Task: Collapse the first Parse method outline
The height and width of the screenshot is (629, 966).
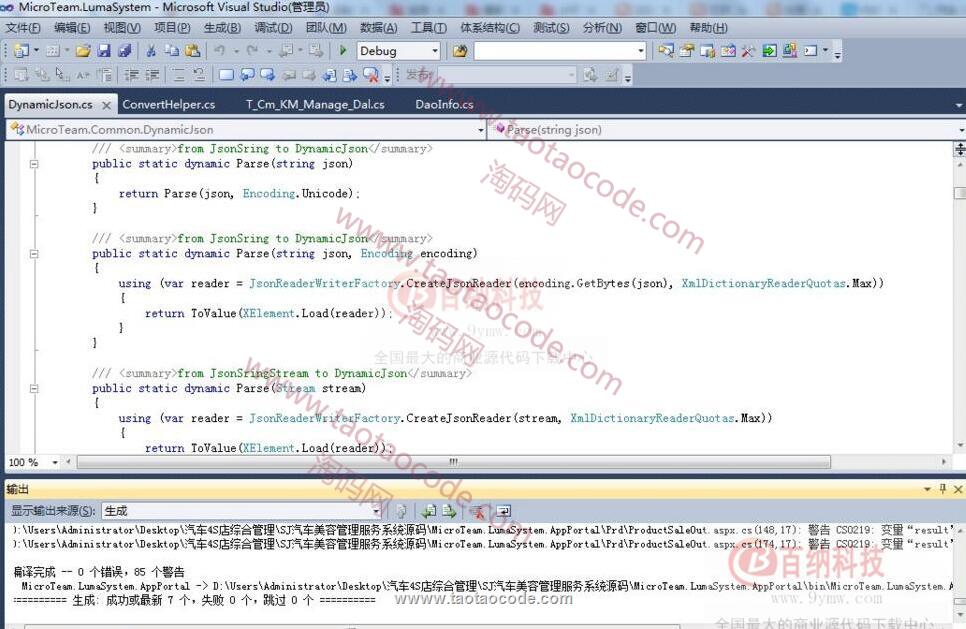Action: point(33,164)
